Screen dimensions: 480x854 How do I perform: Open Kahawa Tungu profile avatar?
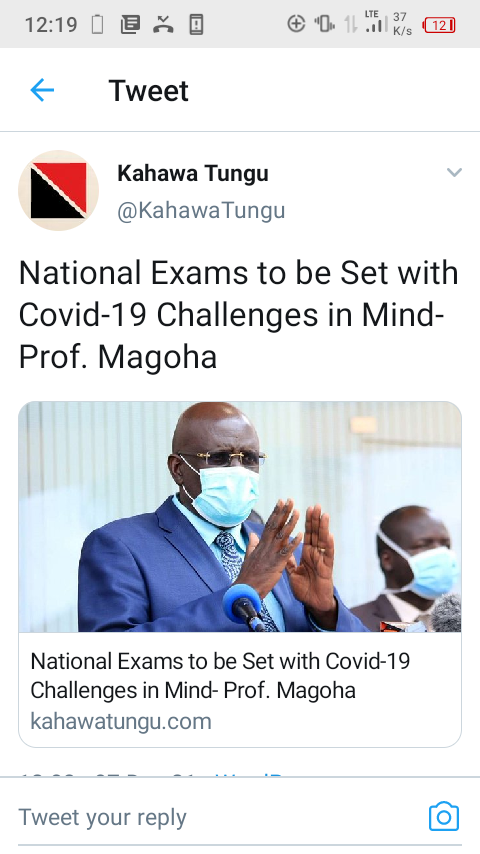(58, 191)
